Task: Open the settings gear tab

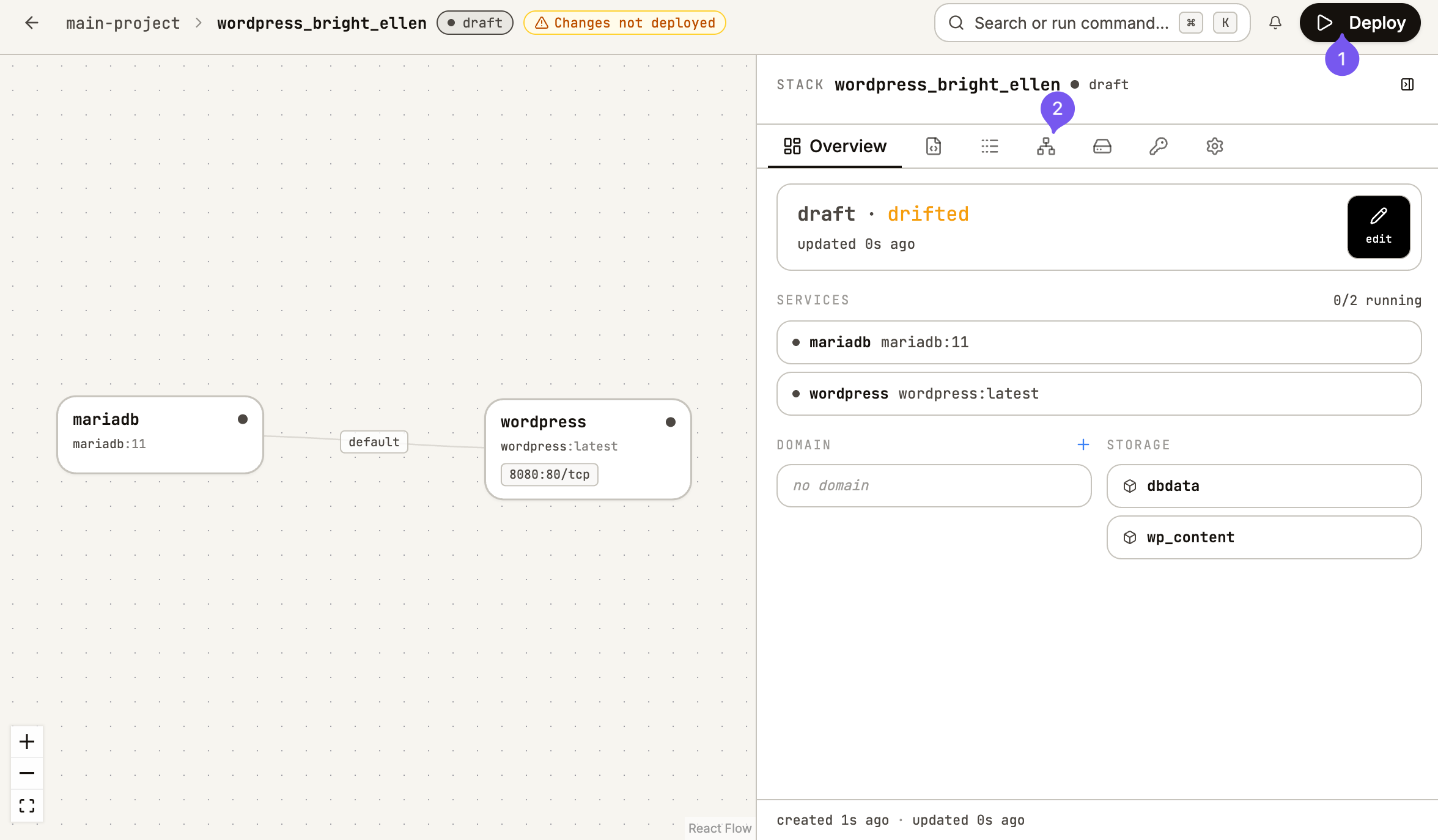Action: coord(1215,146)
